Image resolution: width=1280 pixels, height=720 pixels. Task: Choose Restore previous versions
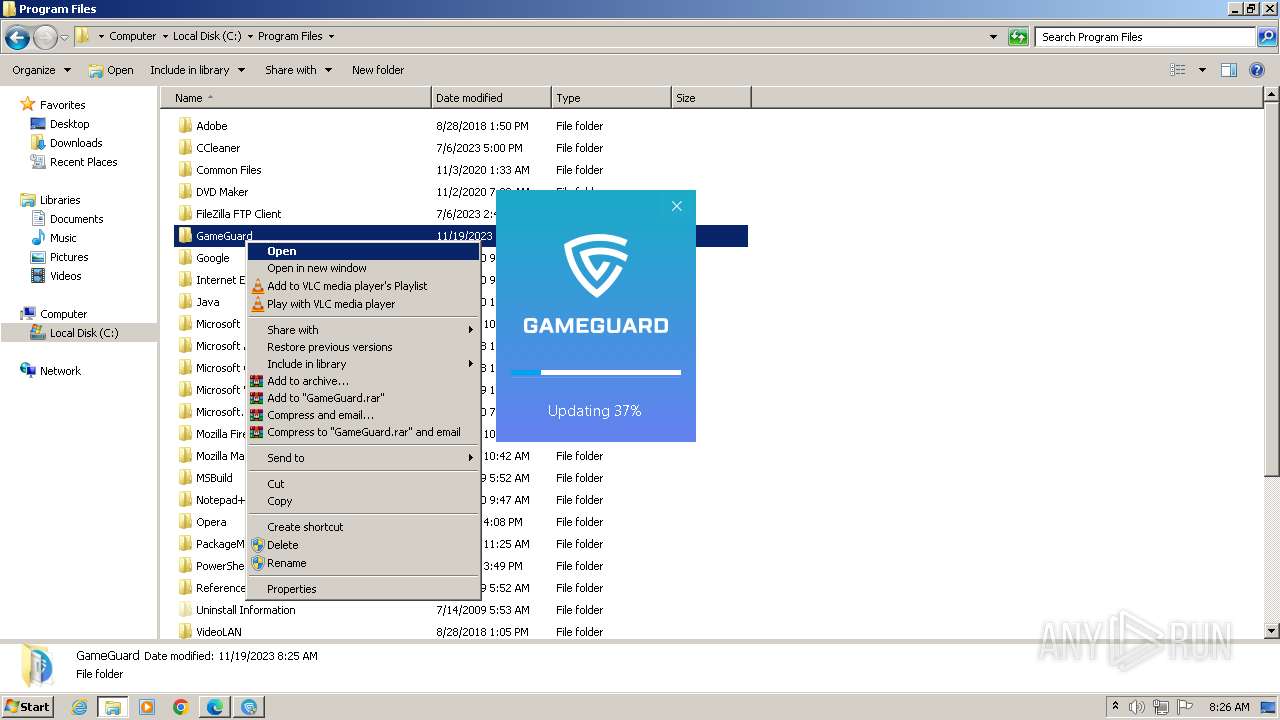(x=364, y=347)
